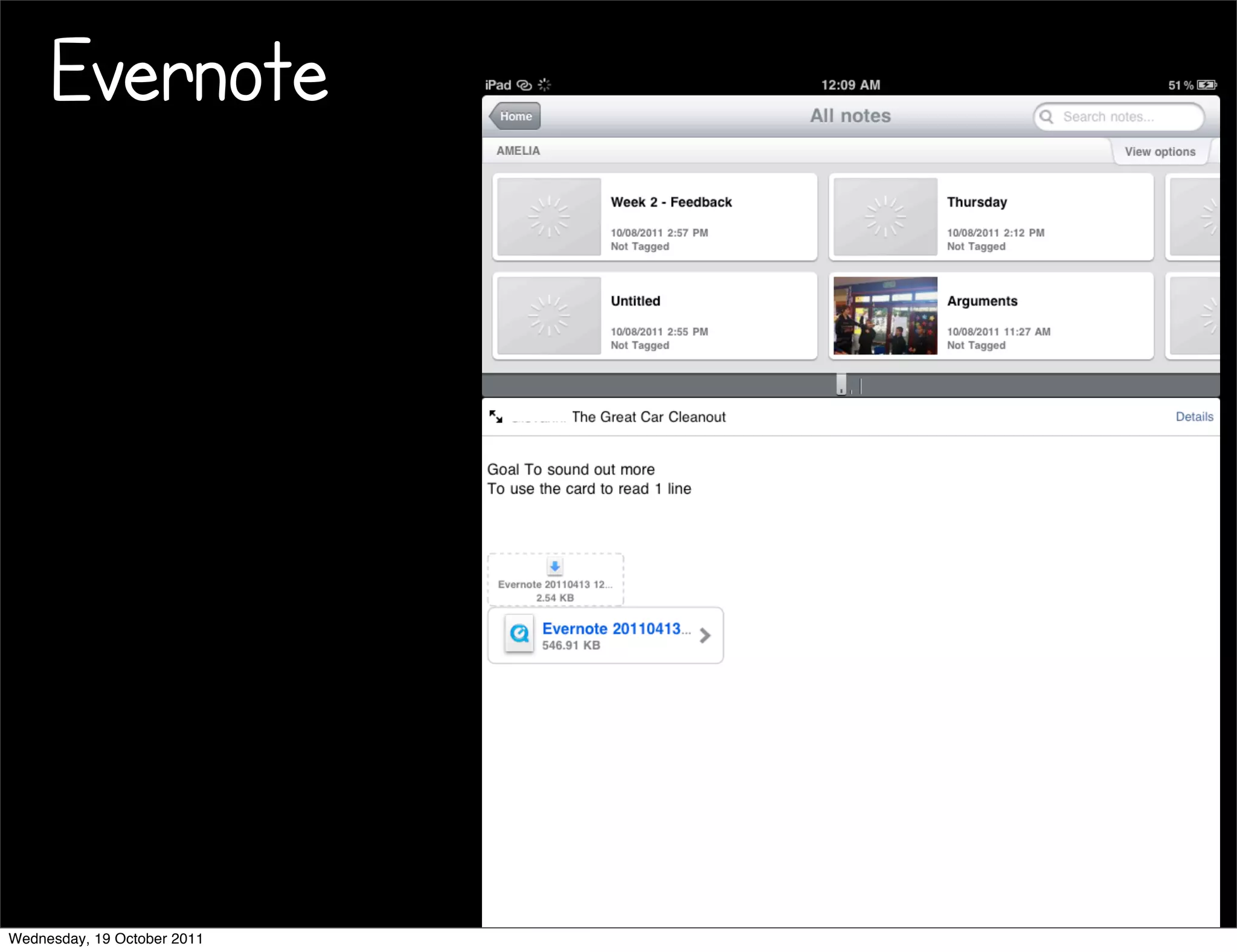This screenshot has height=952, width=1237.
Task: Click the 10/08/2011 11:27 AM date
Action: 998,332
